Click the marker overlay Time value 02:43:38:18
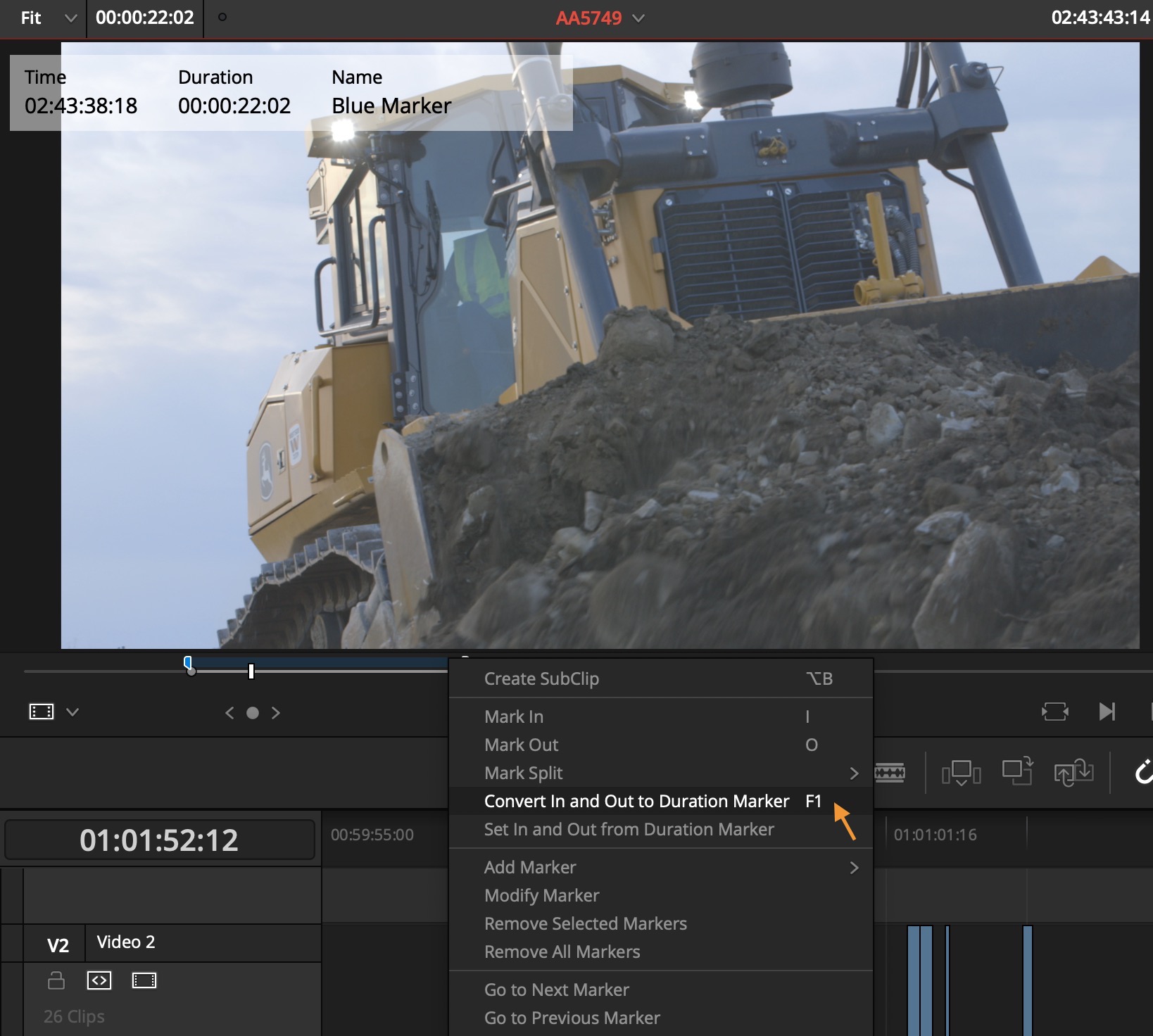 pos(81,106)
